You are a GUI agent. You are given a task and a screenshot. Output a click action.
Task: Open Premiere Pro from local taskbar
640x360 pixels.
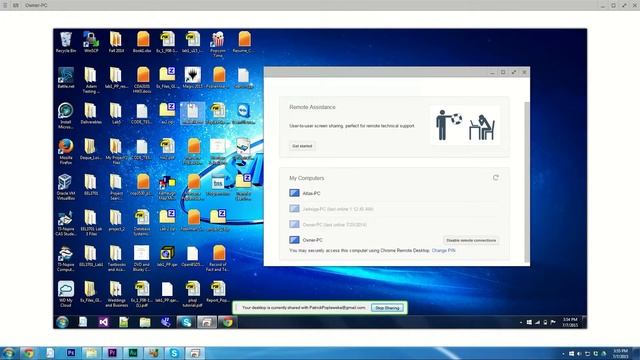[x=112, y=353]
